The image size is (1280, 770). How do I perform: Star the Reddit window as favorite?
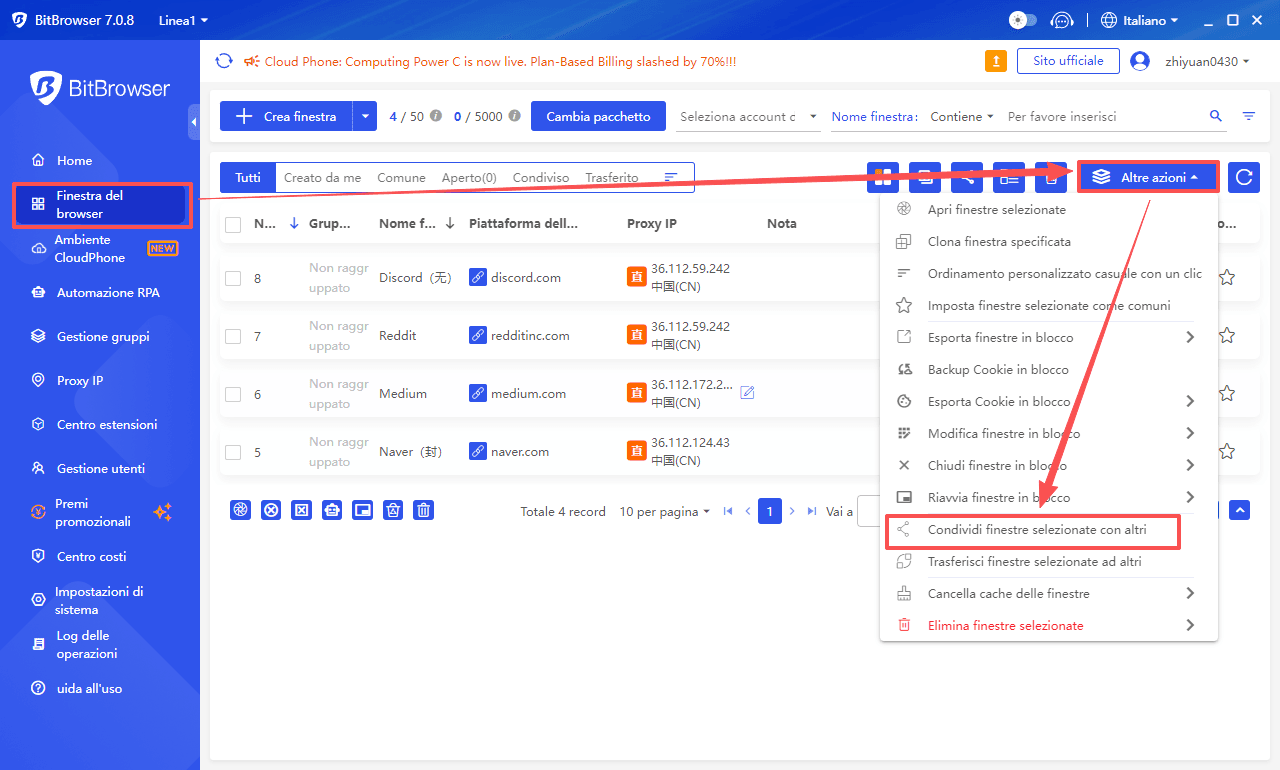pyautogui.click(x=1227, y=335)
